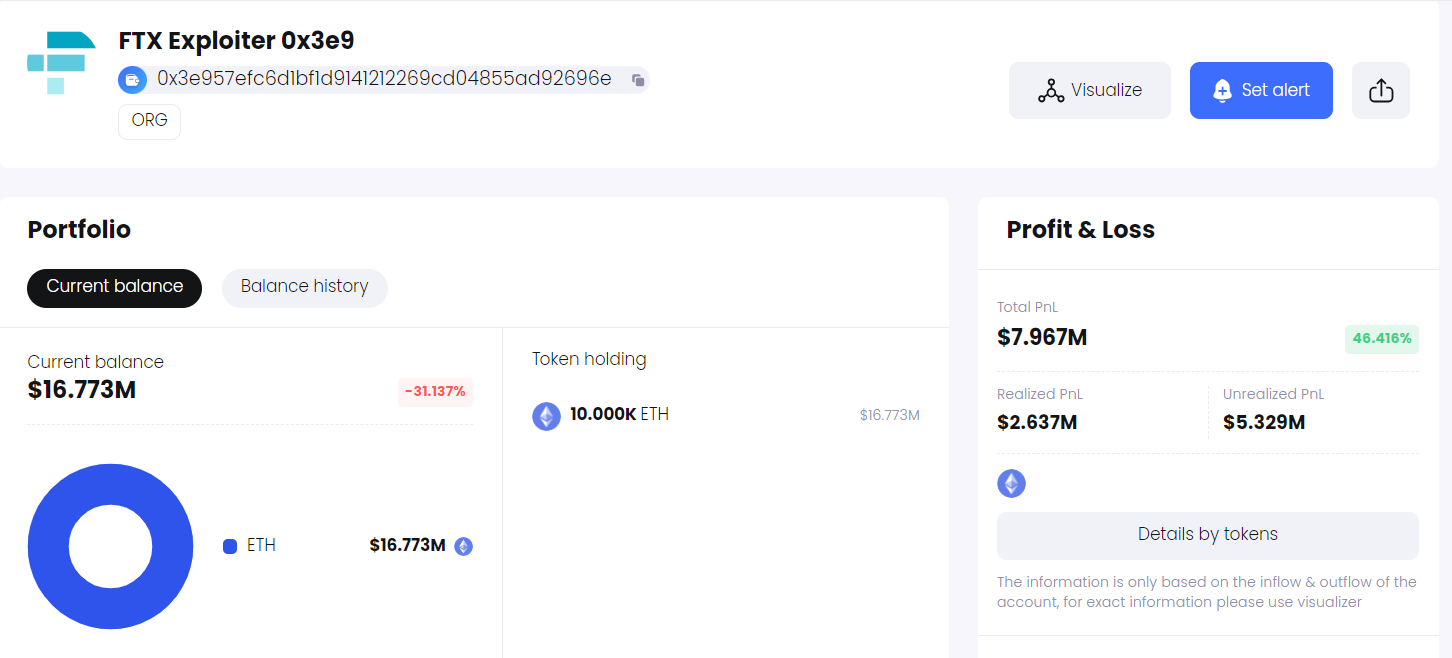Click the -31.137% balance change badge
1452x658 pixels.
(x=436, y=392)
